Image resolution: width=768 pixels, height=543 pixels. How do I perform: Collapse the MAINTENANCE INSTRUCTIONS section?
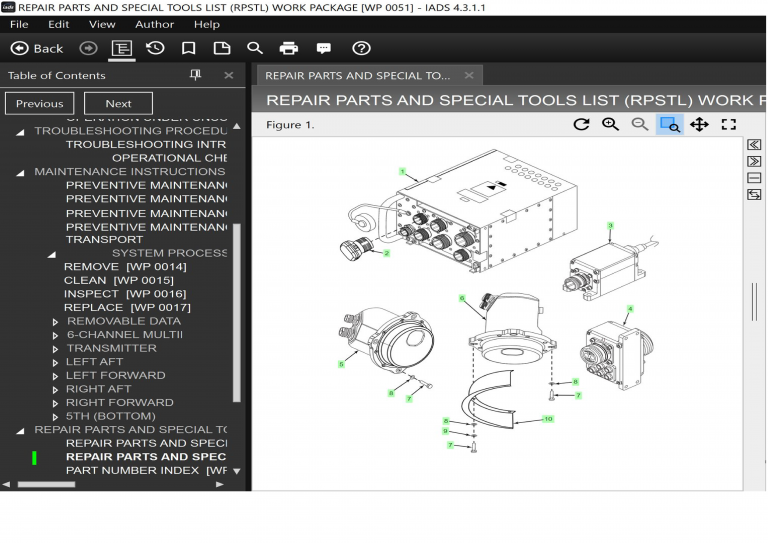[x=22, y=172]
